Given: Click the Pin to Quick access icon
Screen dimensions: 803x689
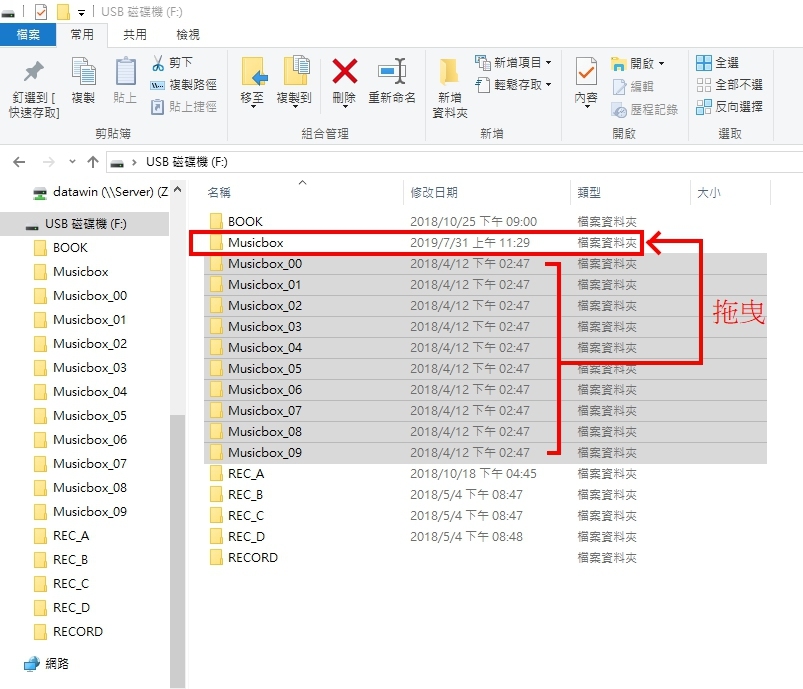Looking at the screenshot, I should [34, 72].
